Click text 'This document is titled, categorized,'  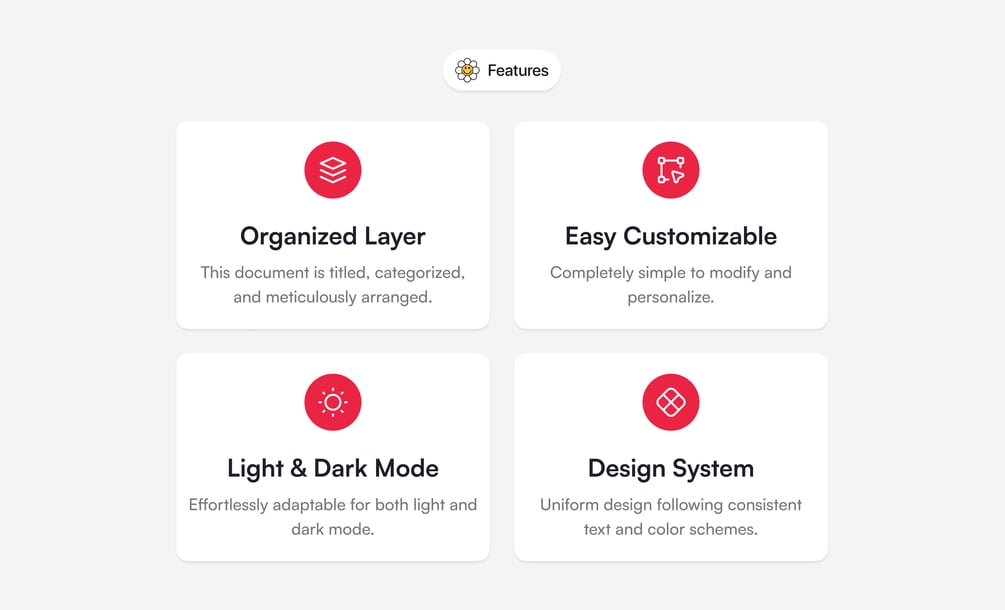(333, 272)
